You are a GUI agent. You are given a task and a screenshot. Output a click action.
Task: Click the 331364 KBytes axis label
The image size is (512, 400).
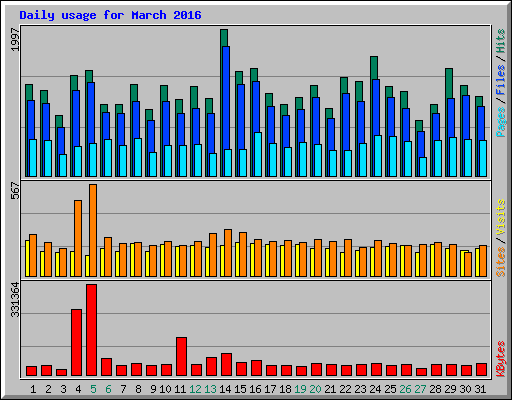[15, 299]
